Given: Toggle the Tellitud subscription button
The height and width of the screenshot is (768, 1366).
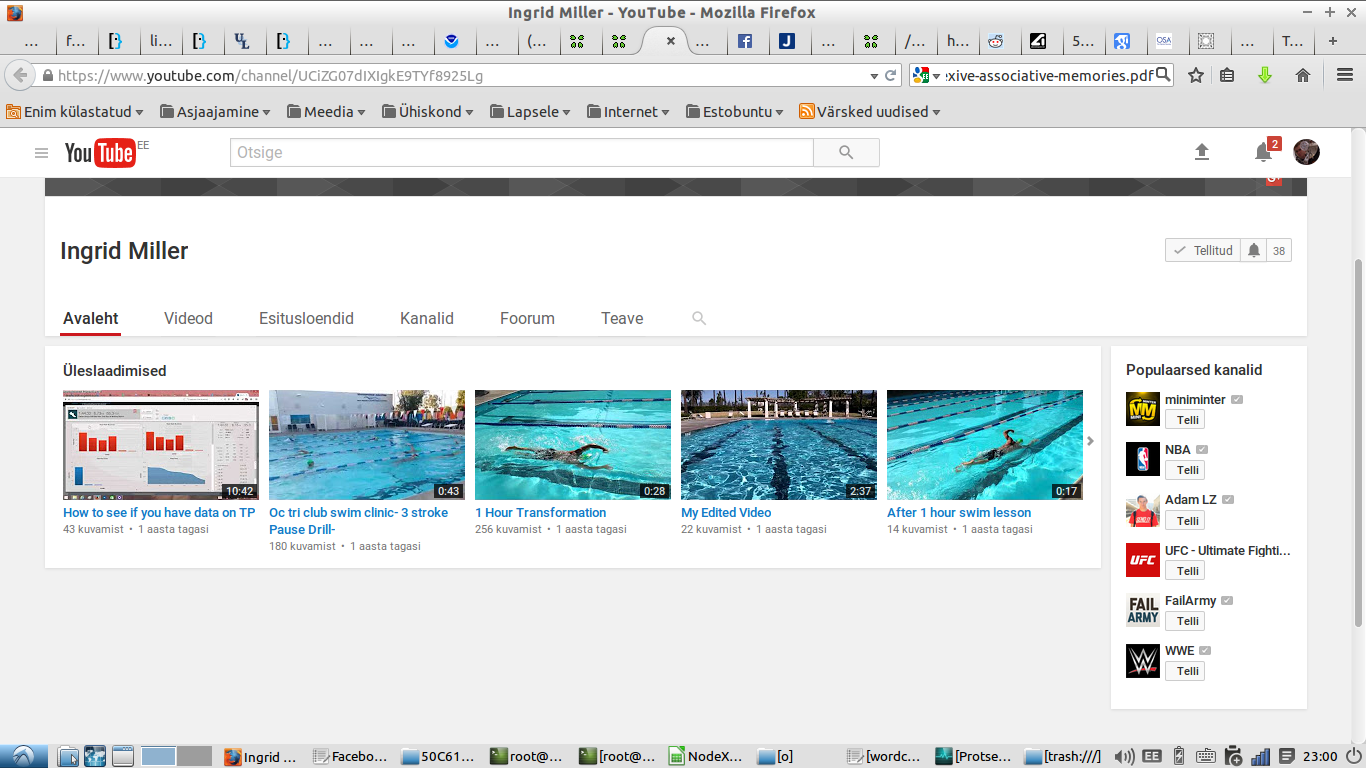Looking at the screenshot, I should 1203,251.
